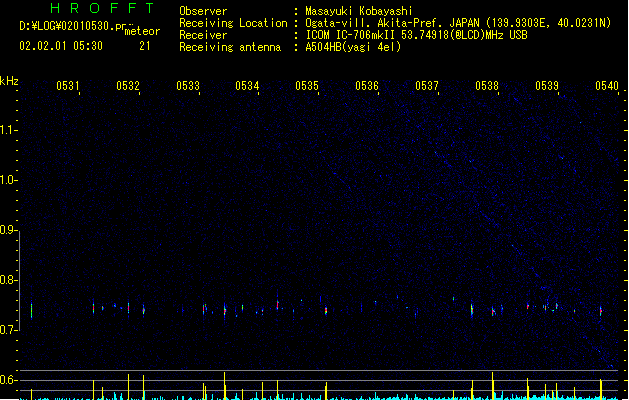Click the 0536 time marker

pyautogui.click(x=367, y=85)
